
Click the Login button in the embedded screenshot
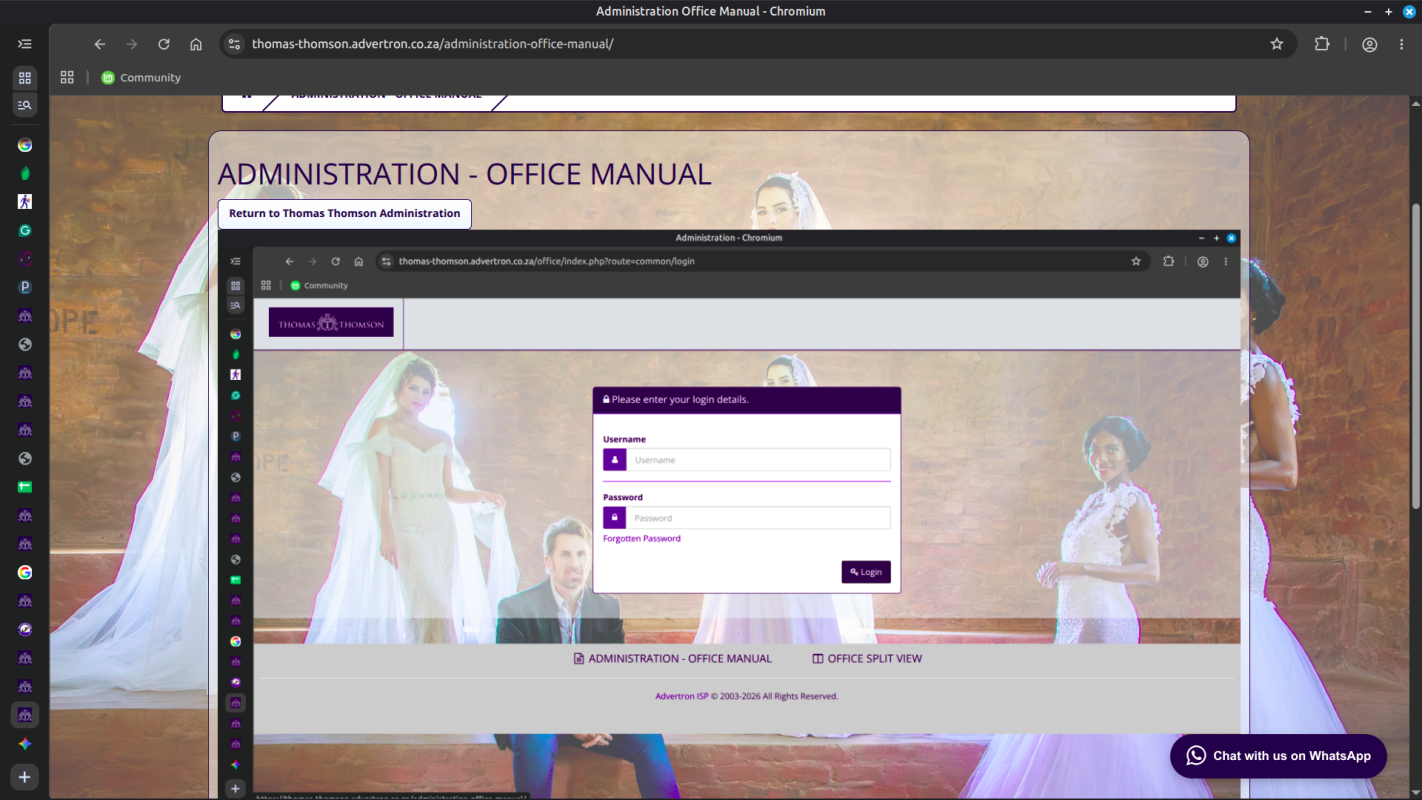coord(866,572)
